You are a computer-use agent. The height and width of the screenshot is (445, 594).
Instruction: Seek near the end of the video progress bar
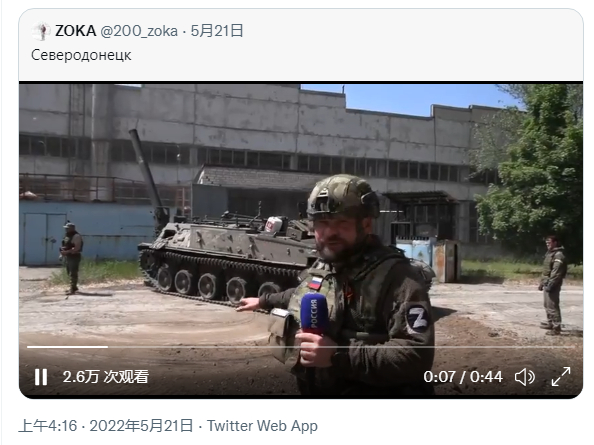click(564, 347)
